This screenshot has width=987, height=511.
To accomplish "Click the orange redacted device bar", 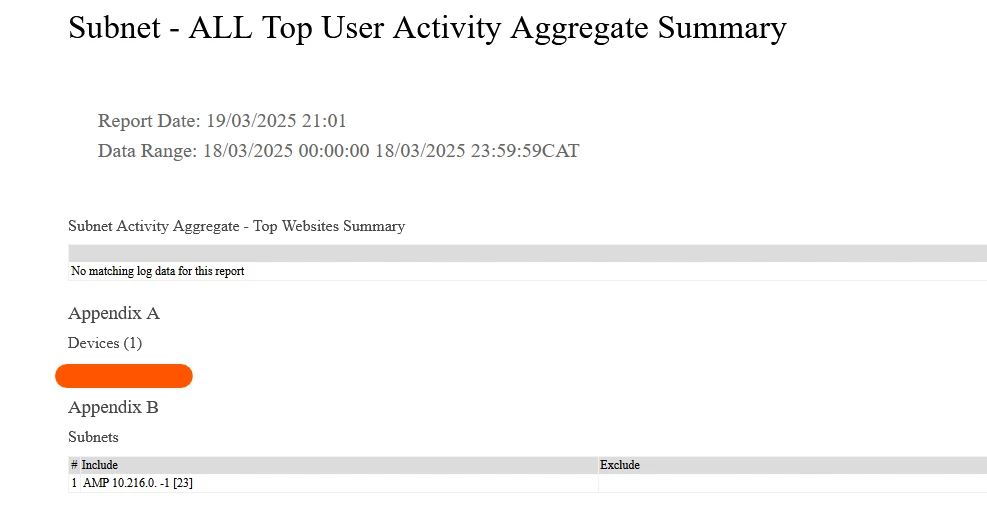I will click(x=124, y=376).
